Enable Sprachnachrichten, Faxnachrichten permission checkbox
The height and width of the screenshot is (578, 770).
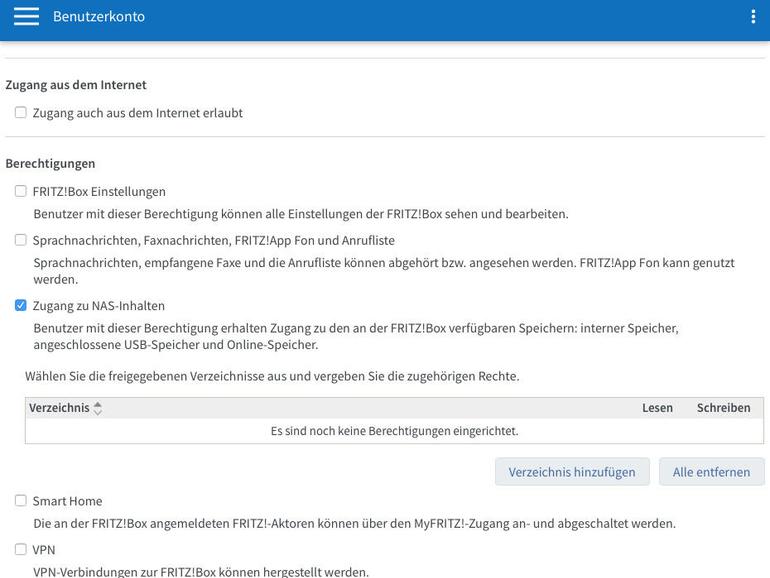[x=21, y=240]
